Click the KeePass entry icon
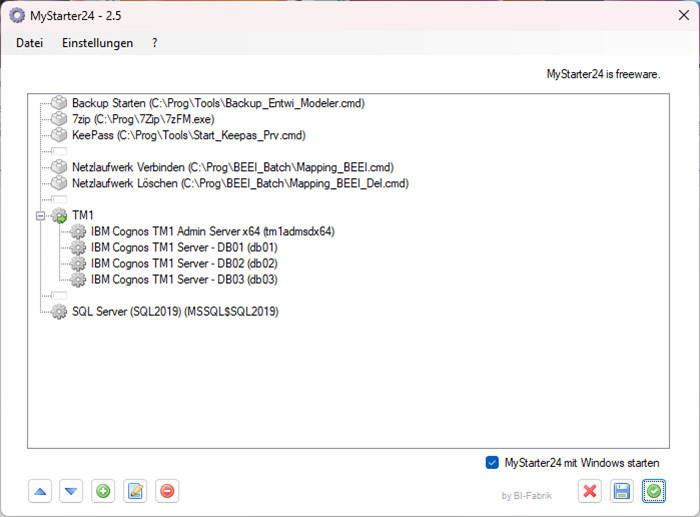Screen dimensions: 700x517 click(x=59, y=135)
